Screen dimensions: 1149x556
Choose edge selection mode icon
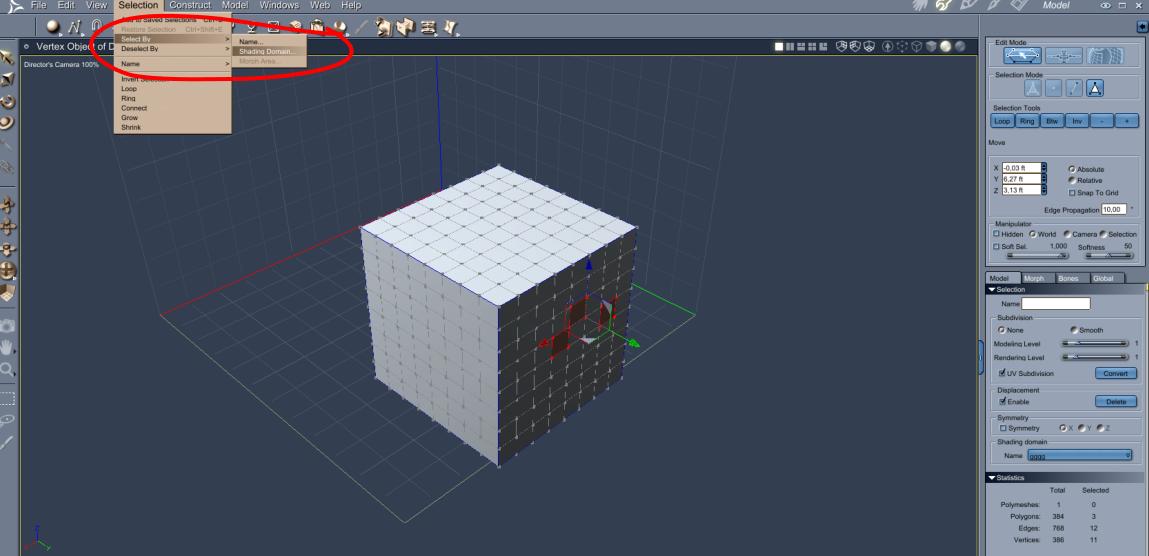(1074, 89)
